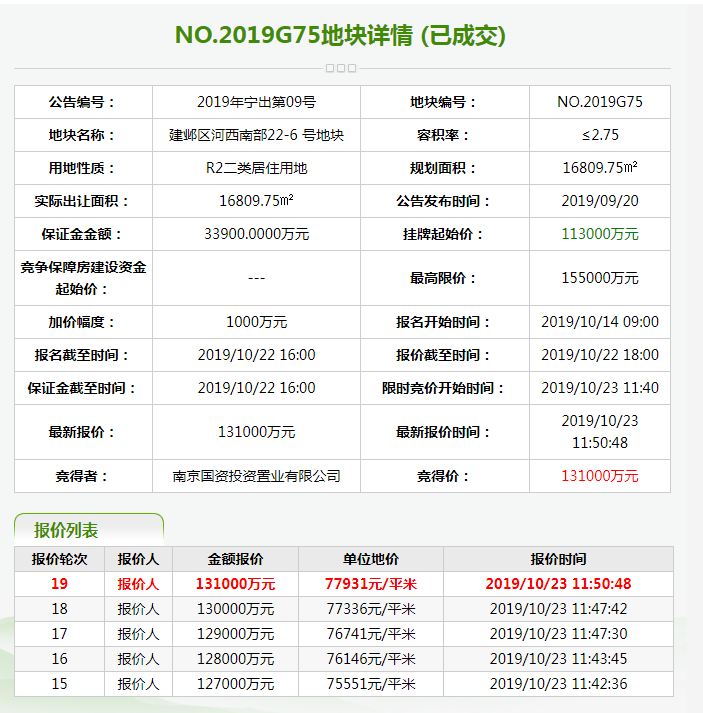
Task: Select the 130000万元 bid amount
Action: click(235, 609)
